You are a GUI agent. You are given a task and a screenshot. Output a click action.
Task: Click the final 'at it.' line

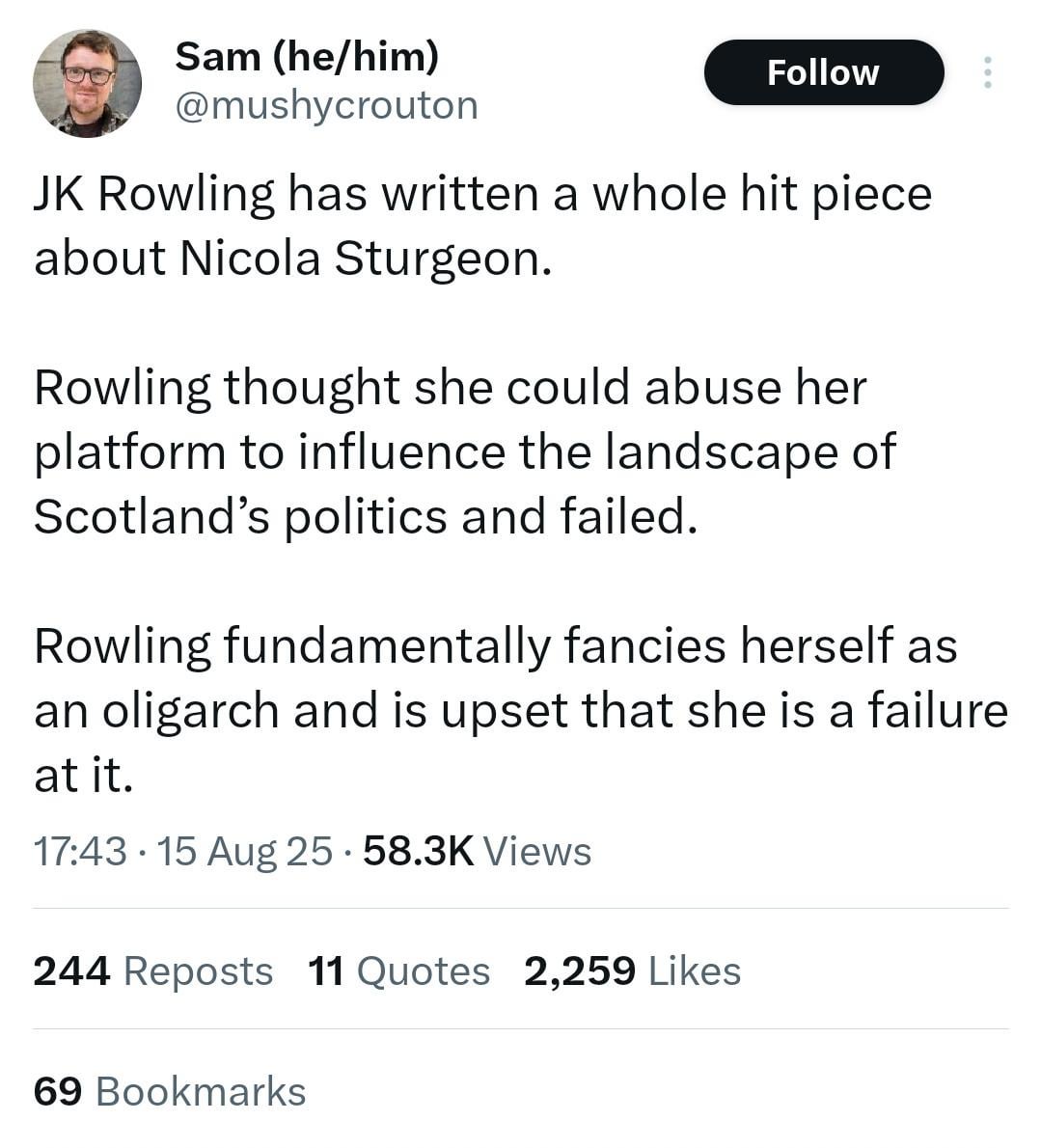[84, 775]
